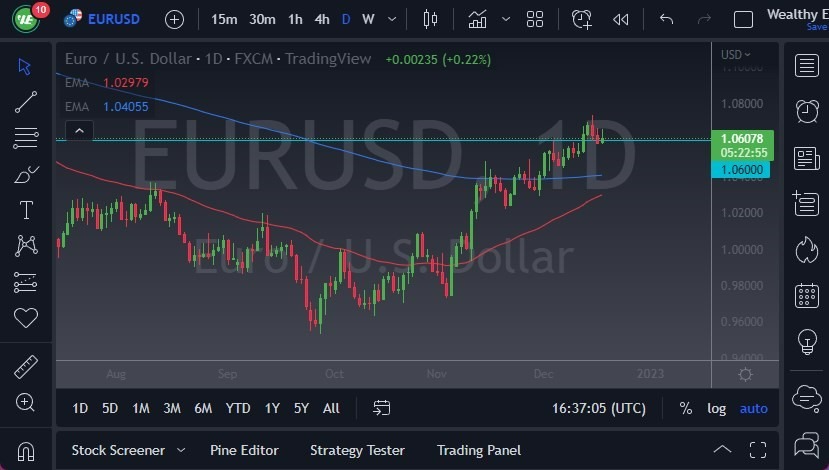Redo the chart action
Image resolution: width=829 pixels, height=470 pixels.
(x=704, y=20)
